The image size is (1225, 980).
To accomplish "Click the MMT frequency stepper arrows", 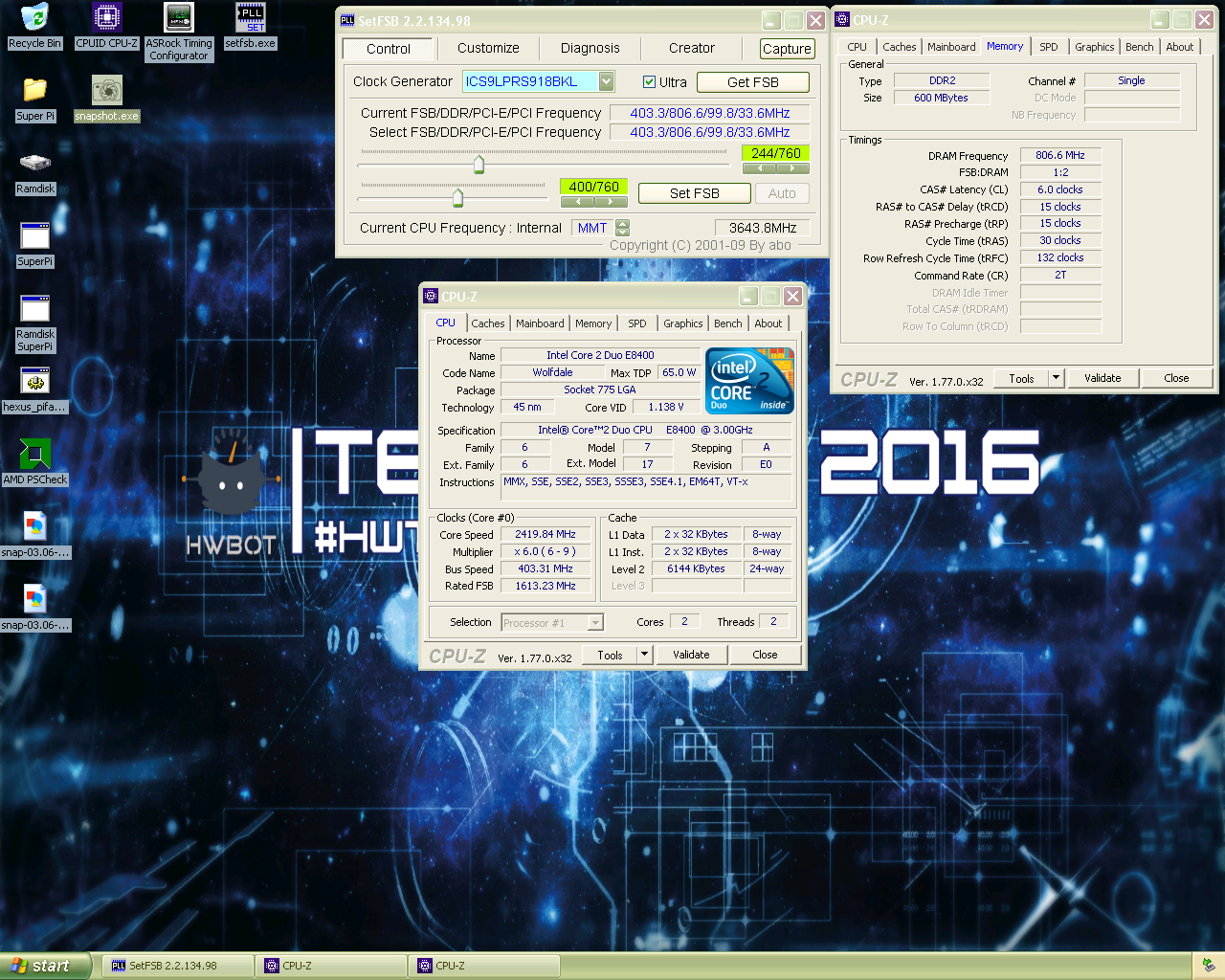I will [623, 228].
